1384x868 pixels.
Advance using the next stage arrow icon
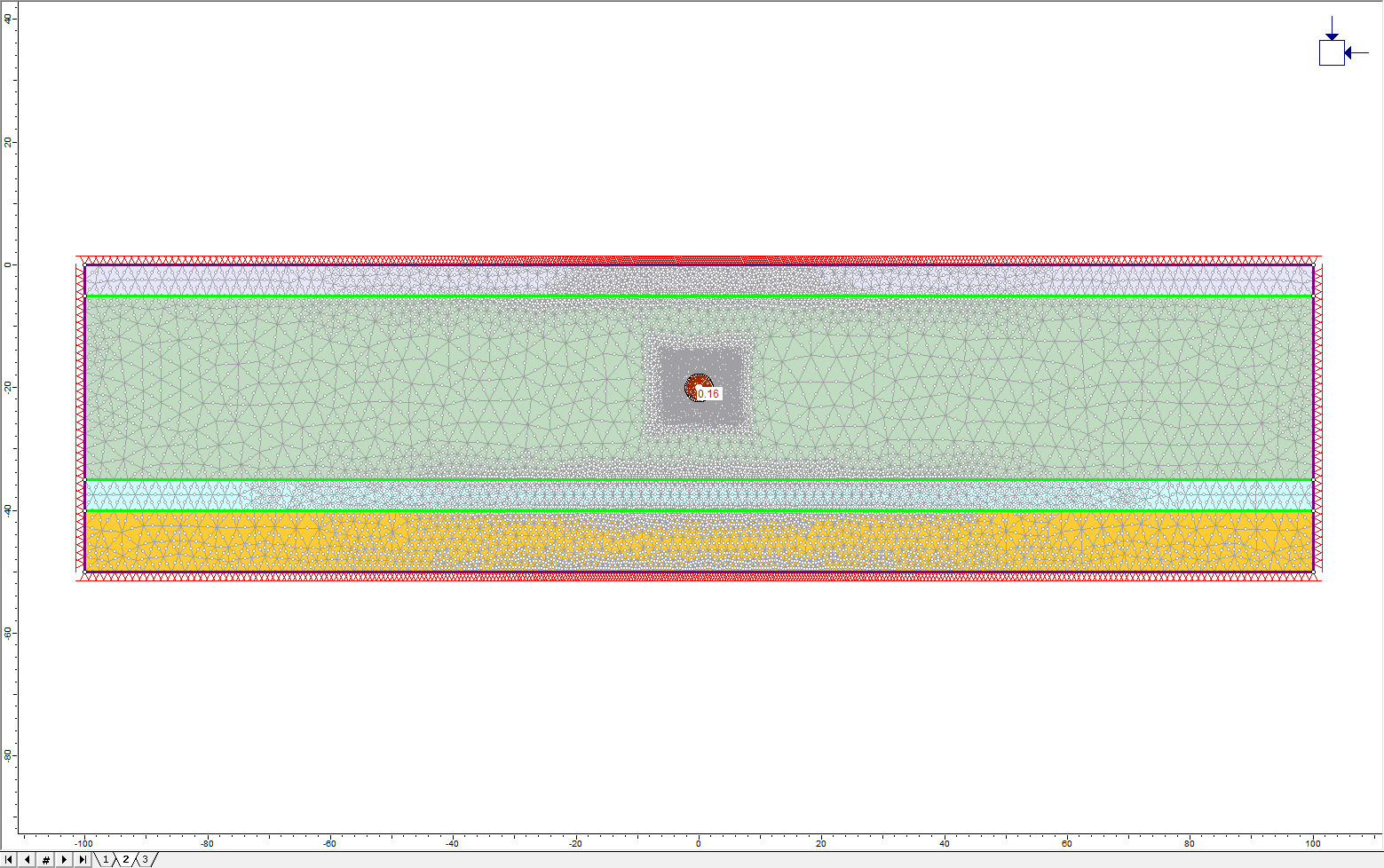[64, 859]
